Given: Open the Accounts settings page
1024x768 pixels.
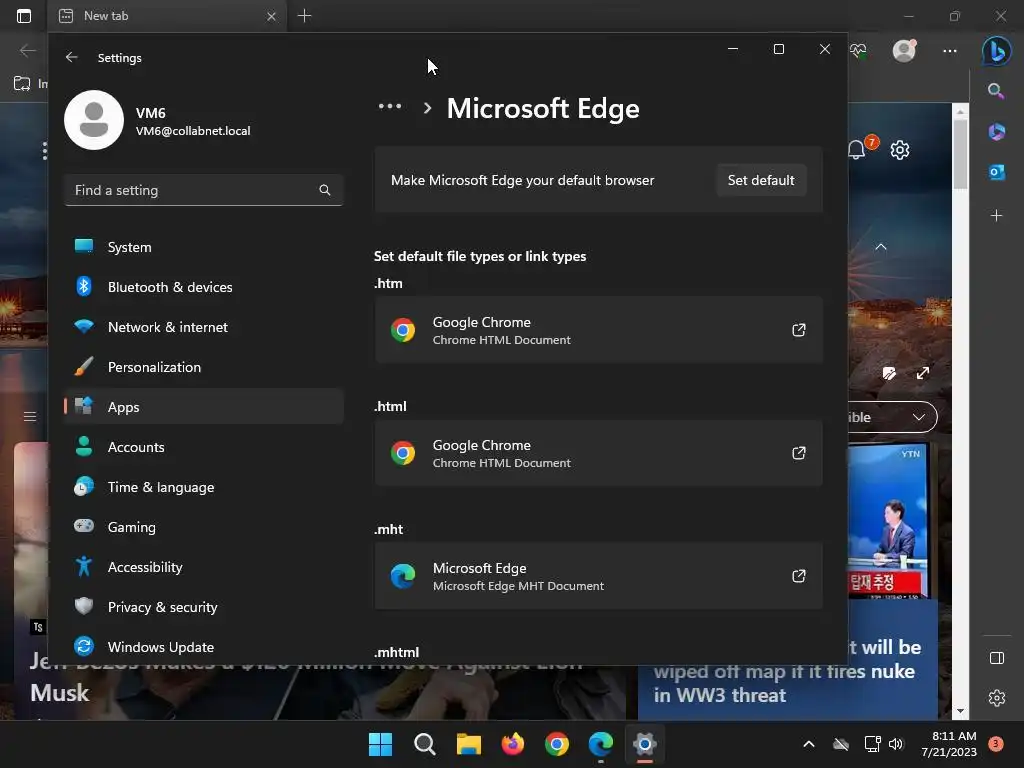Looking at the screenshot, I should [204, 447].
